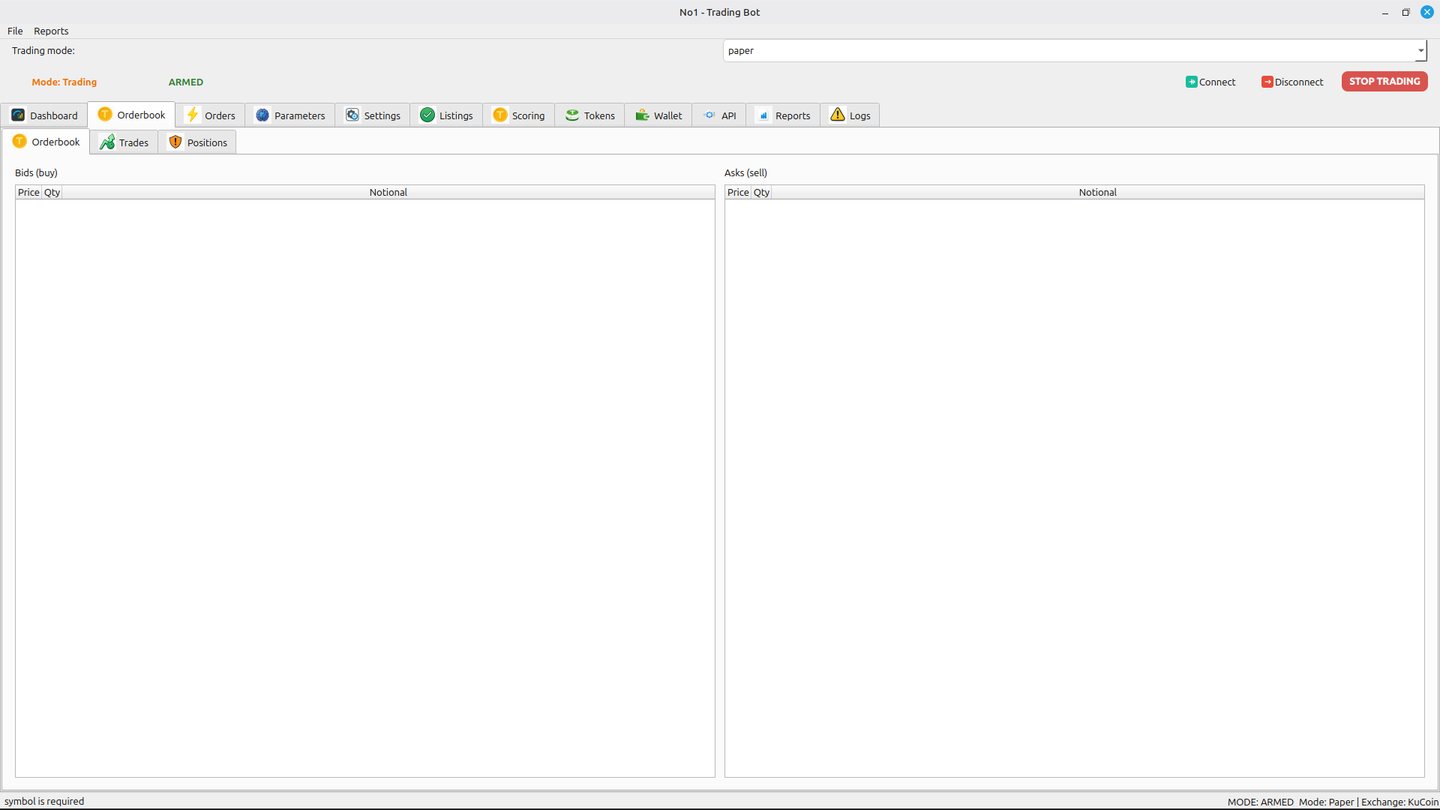Click the 'symbol is required' status message
The height and width of the screenshot is (810, 1440).
click(x=44, y=801)
